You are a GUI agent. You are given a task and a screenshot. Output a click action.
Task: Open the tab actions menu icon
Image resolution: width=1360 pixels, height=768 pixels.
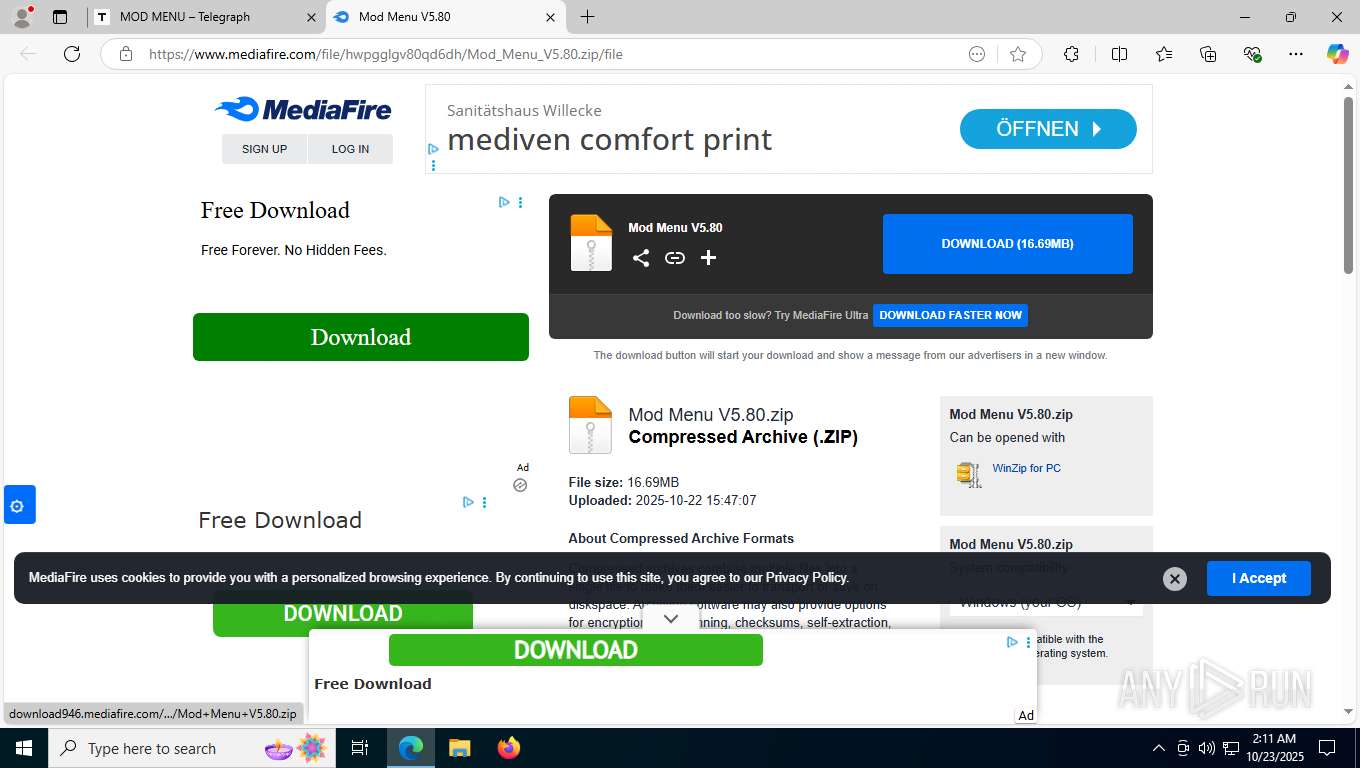pos(60,17)
